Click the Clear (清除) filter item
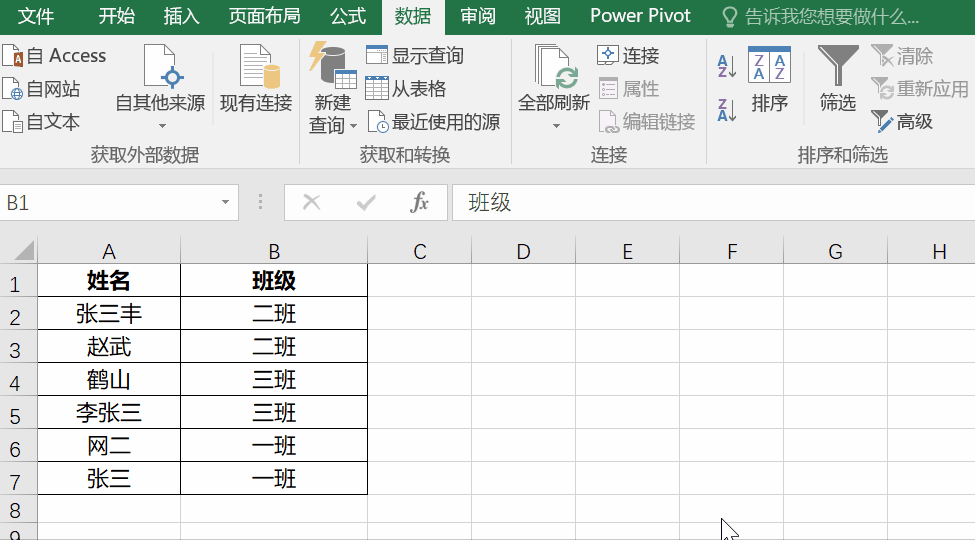975x540 pixels. pyautogui.click(x=902, y=55)
